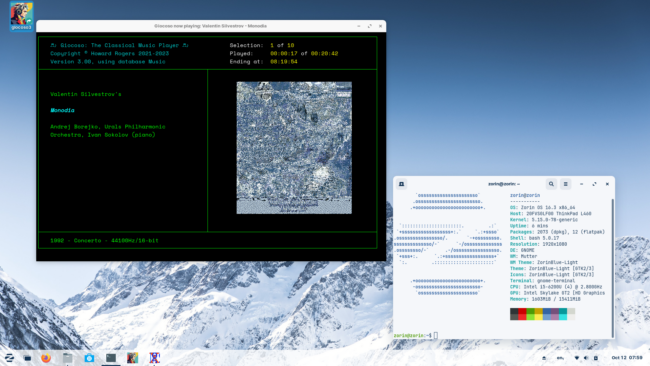Open the clock showing Oct 12 07:58
Viewport: 650px width, 366px height.
(x=627, y=358)
